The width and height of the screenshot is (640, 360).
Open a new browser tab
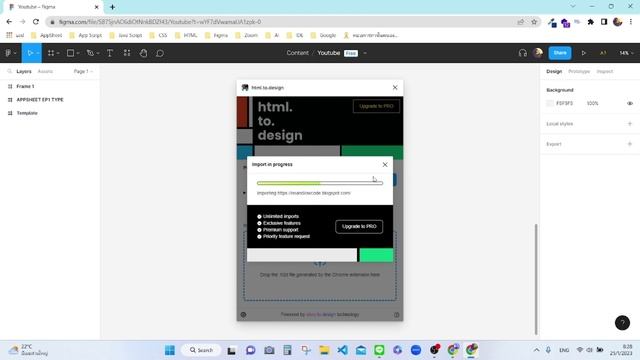tap(112, 7)
